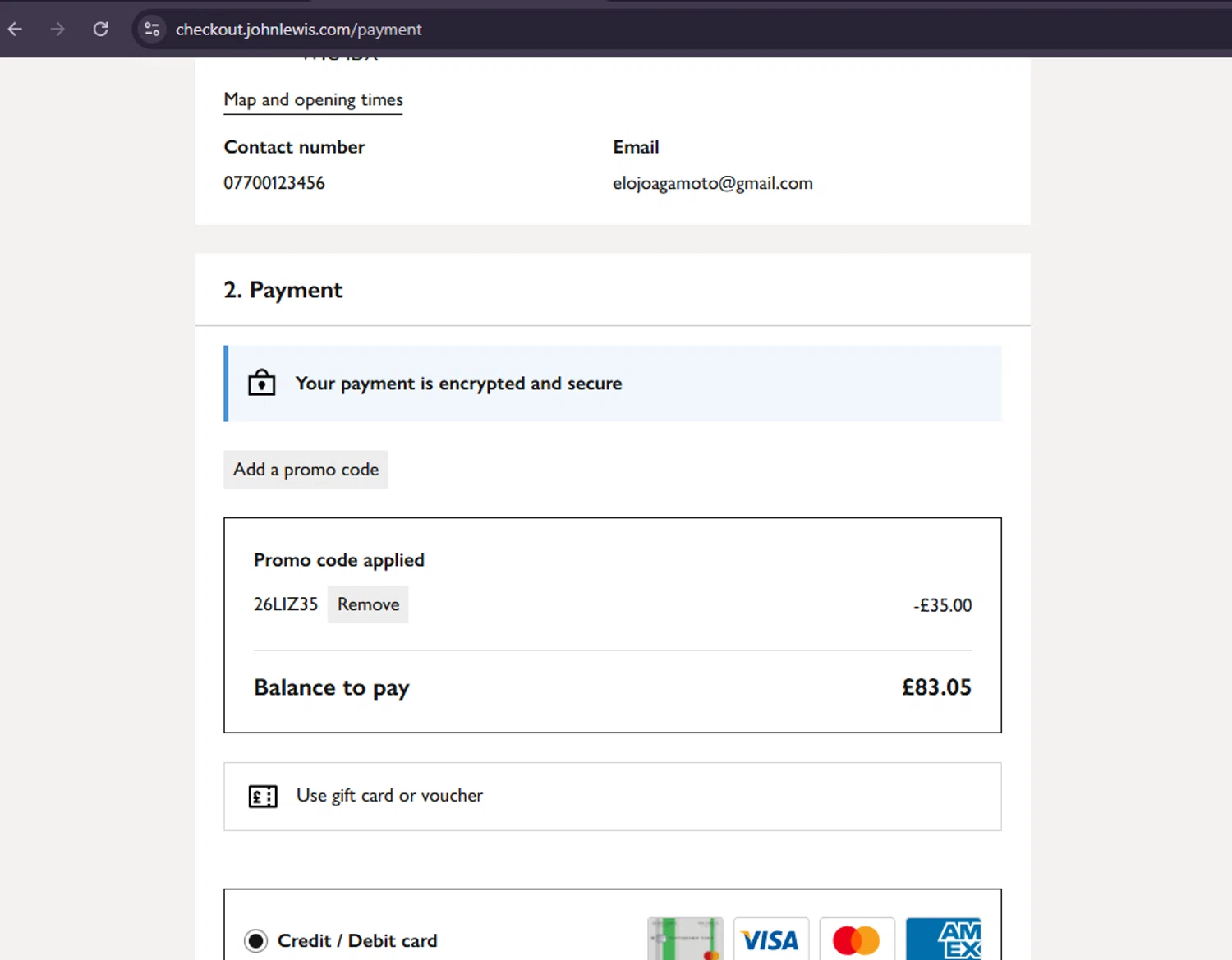This screenshot has height=960, width=1232.
Task: Click the Promo code applied heading
Action: pos(338,560)
